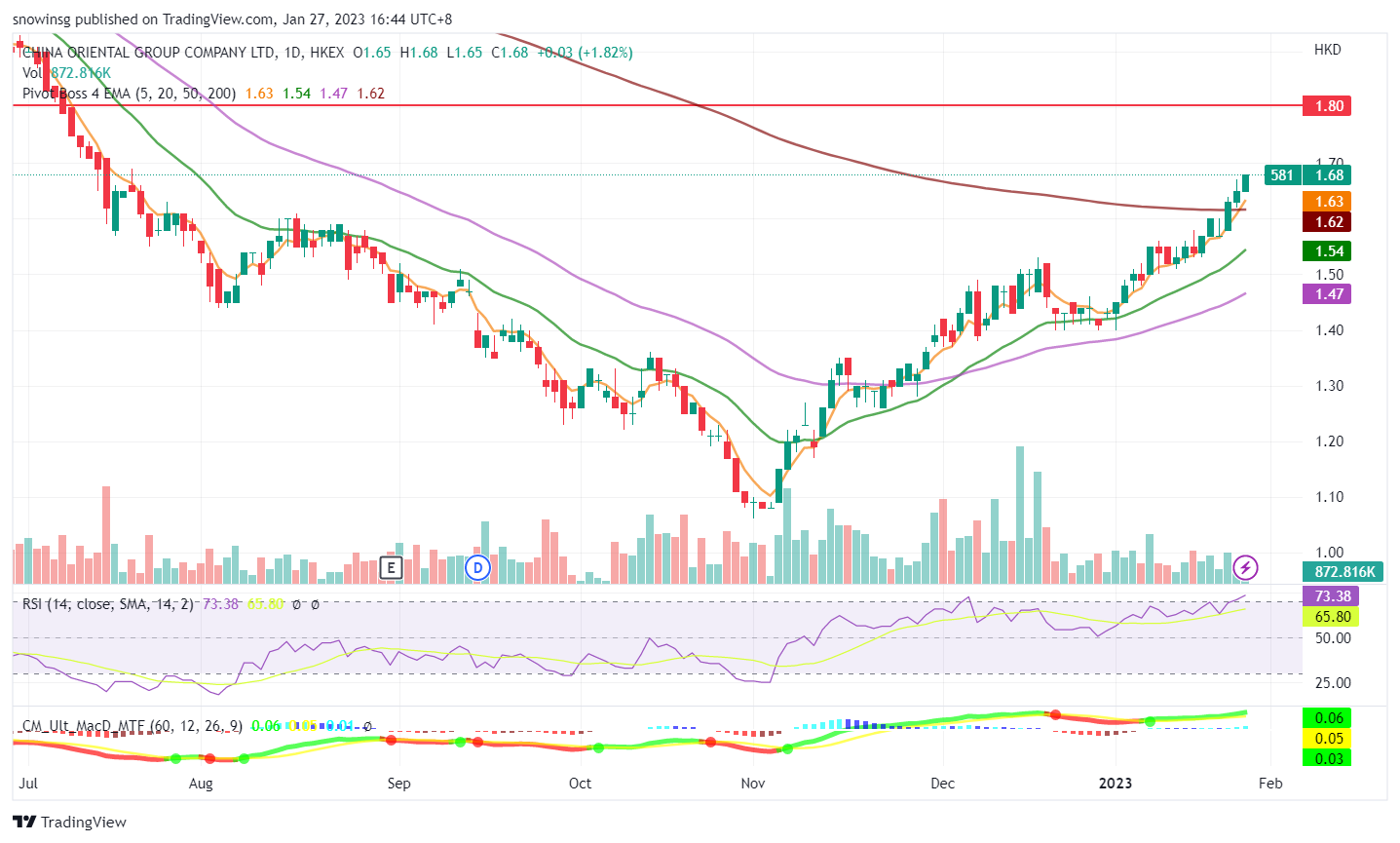The height and width of the screenshot is (843, 1400).
Task: Click the green 0.06 MACD label
Action: [1327, 718]
